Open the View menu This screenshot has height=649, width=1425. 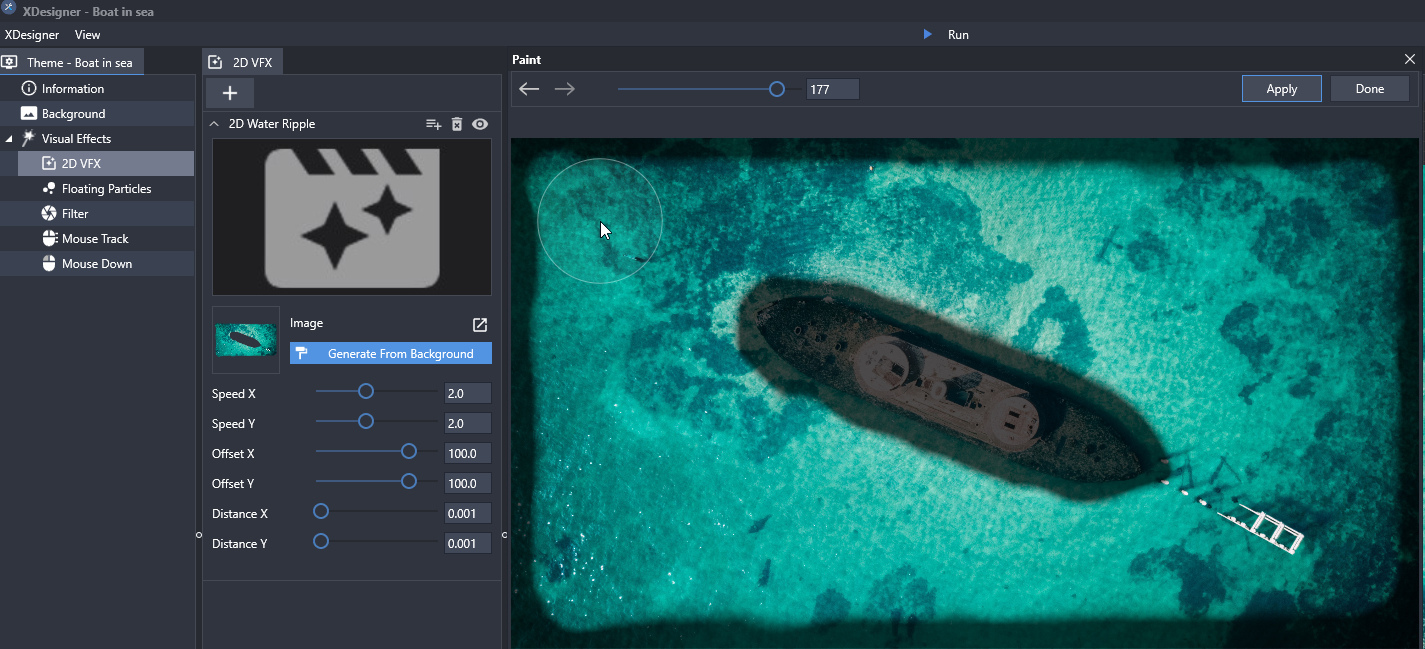tap(88, 35)
